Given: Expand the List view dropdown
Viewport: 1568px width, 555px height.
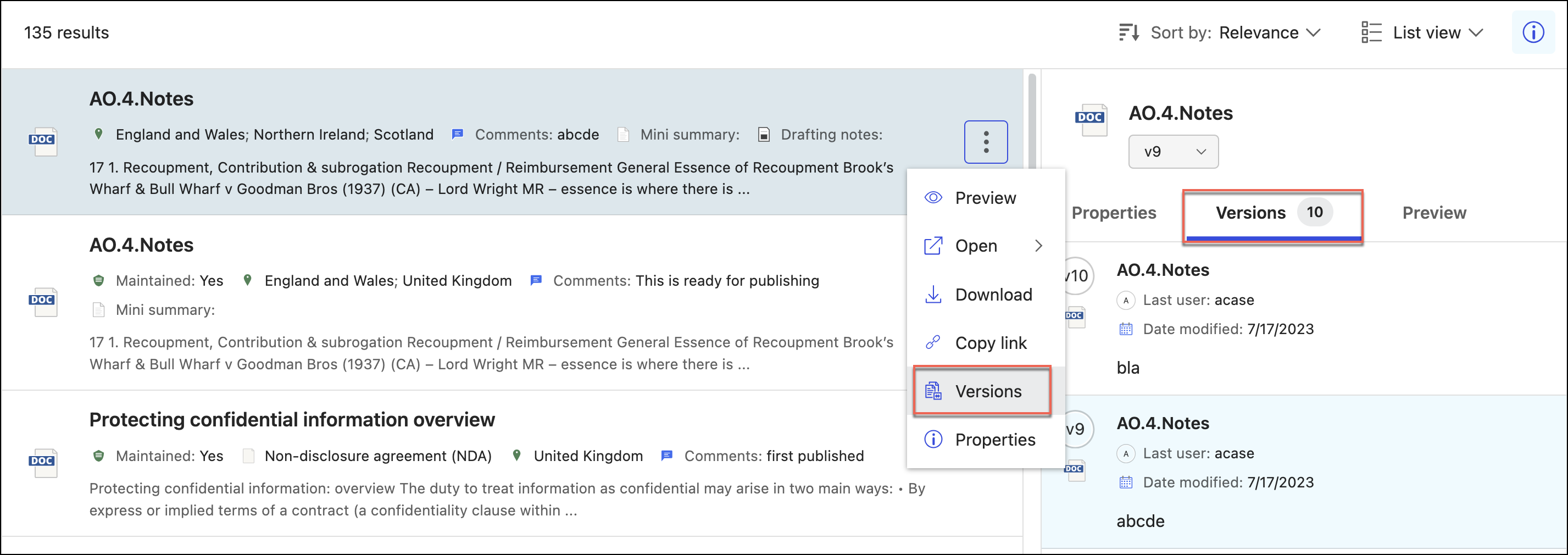Looking at the screenshot, I should [x=1424, y=32].
